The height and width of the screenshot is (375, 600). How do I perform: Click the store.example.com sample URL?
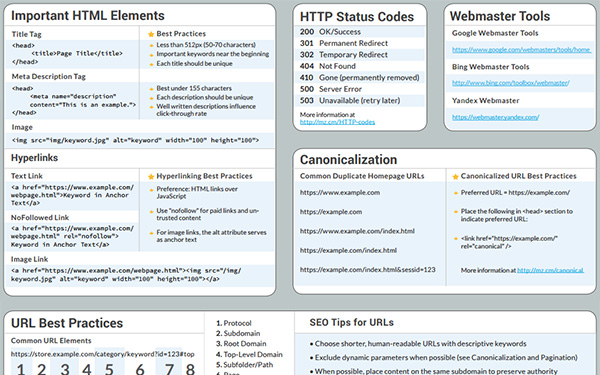pos(103,354)
